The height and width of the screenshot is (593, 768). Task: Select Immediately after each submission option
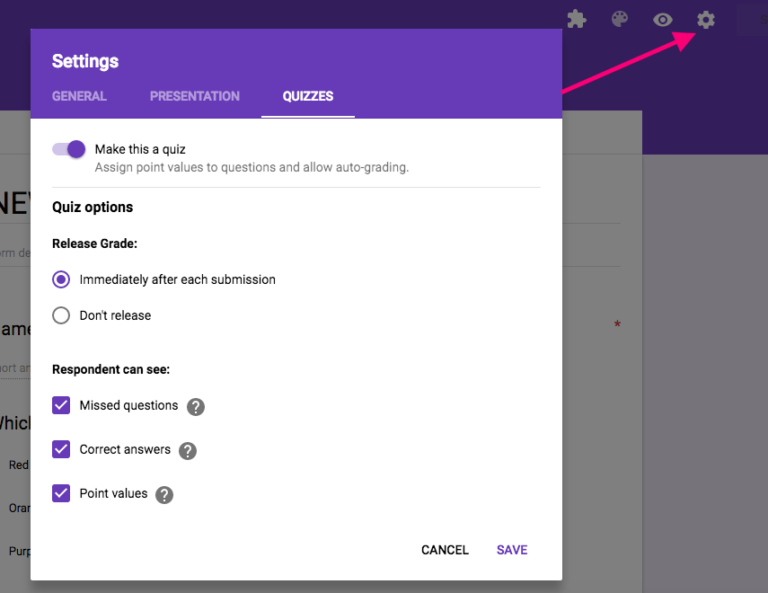61,280
